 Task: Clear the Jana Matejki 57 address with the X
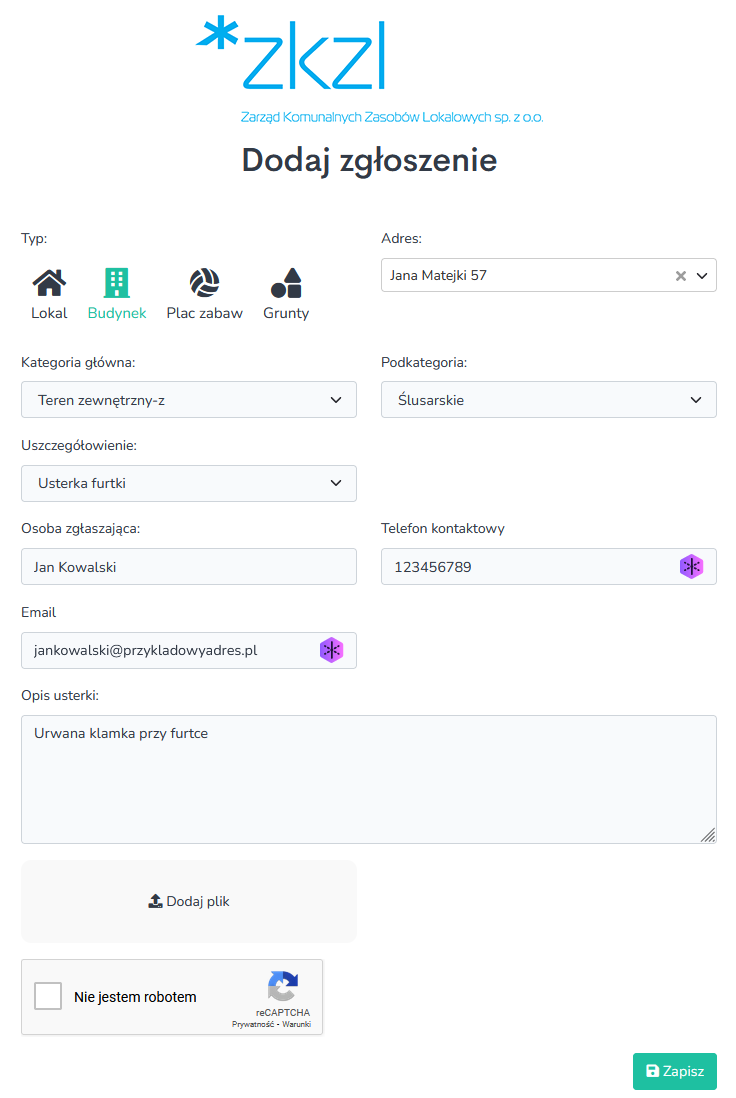point(681,276)
